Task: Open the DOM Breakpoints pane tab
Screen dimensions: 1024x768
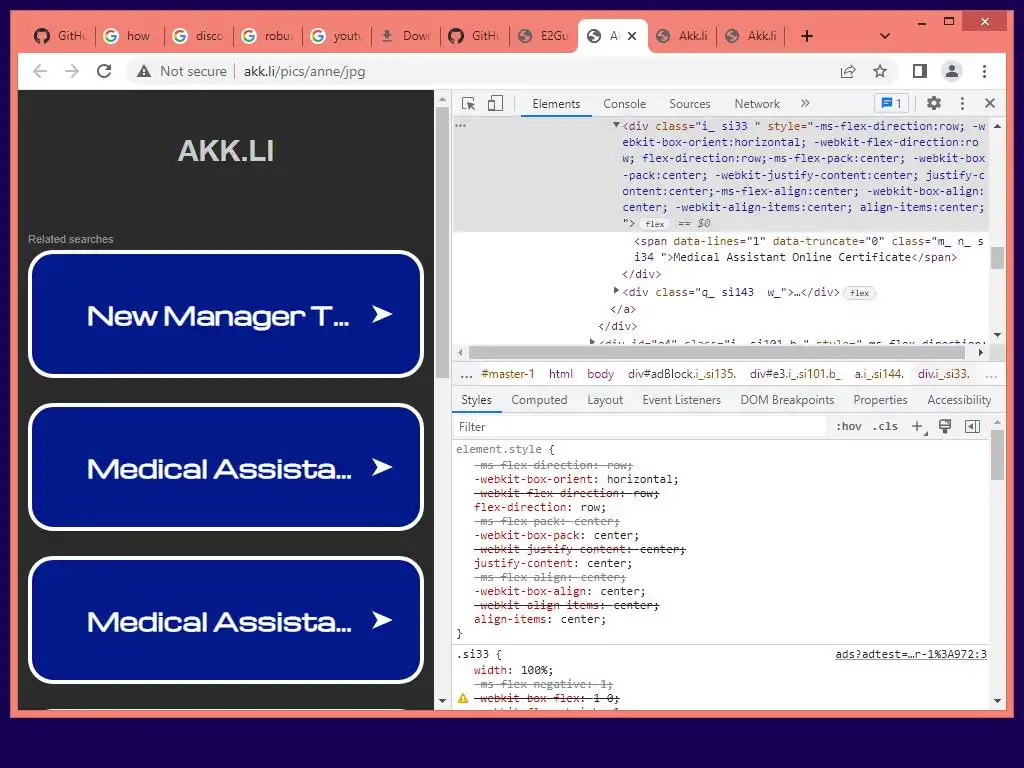Action: (x=787, y=400)
